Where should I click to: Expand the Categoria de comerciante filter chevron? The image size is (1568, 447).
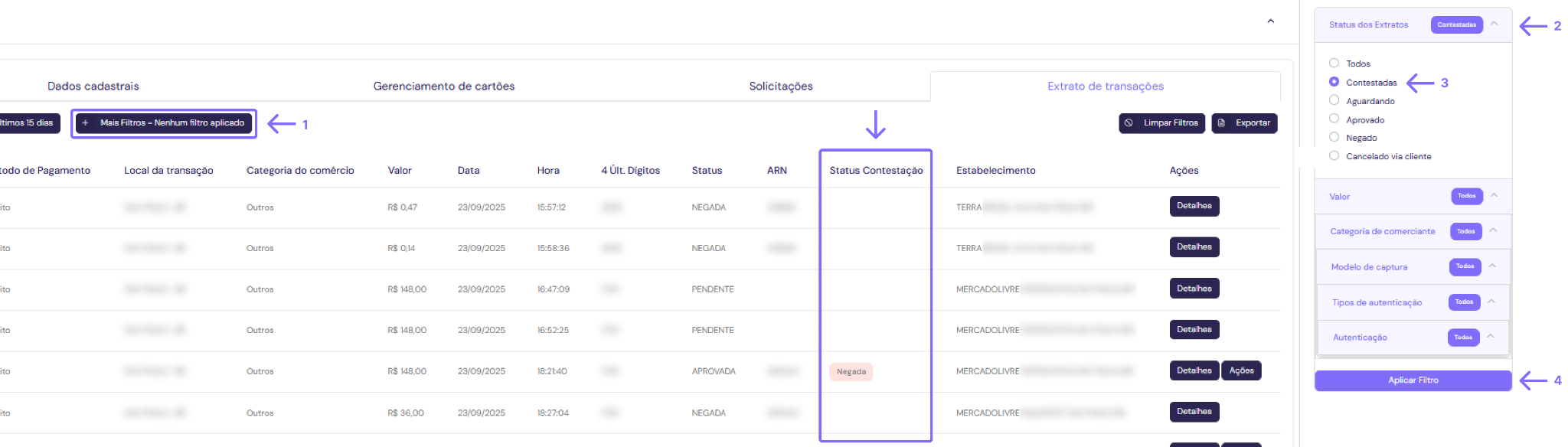tap(1493, 230)
